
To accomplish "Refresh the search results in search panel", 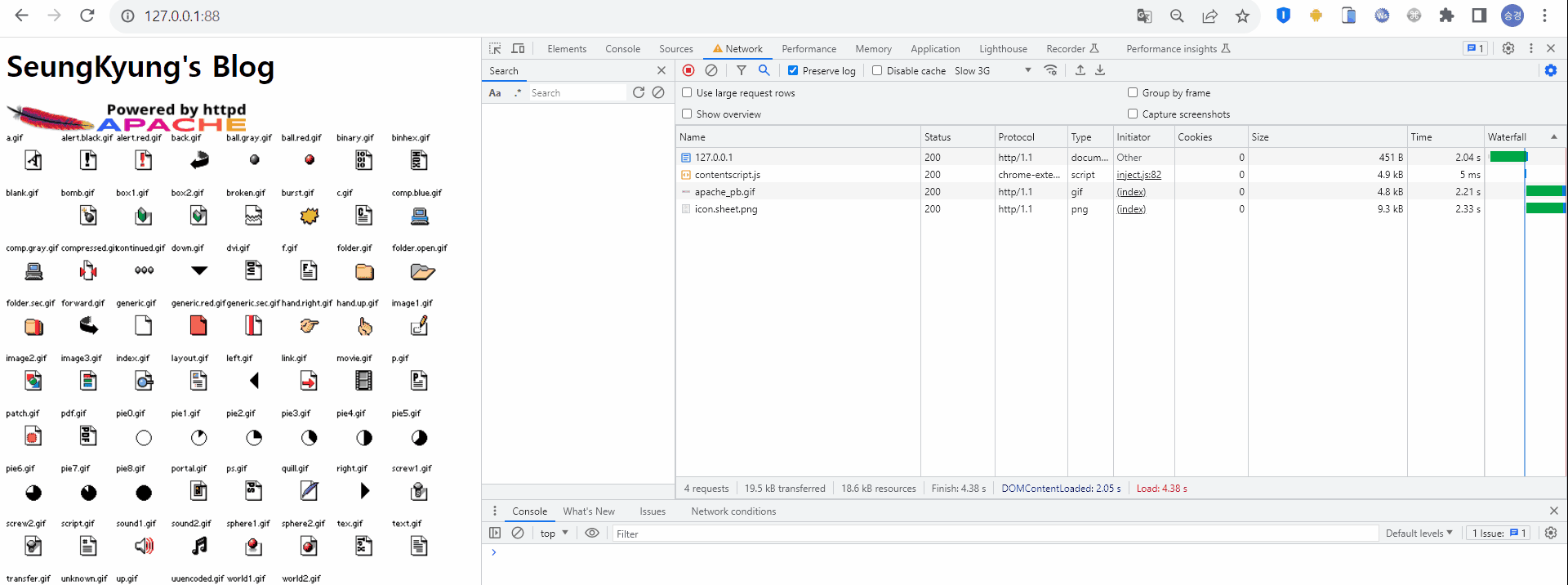I will coord(639,92).
